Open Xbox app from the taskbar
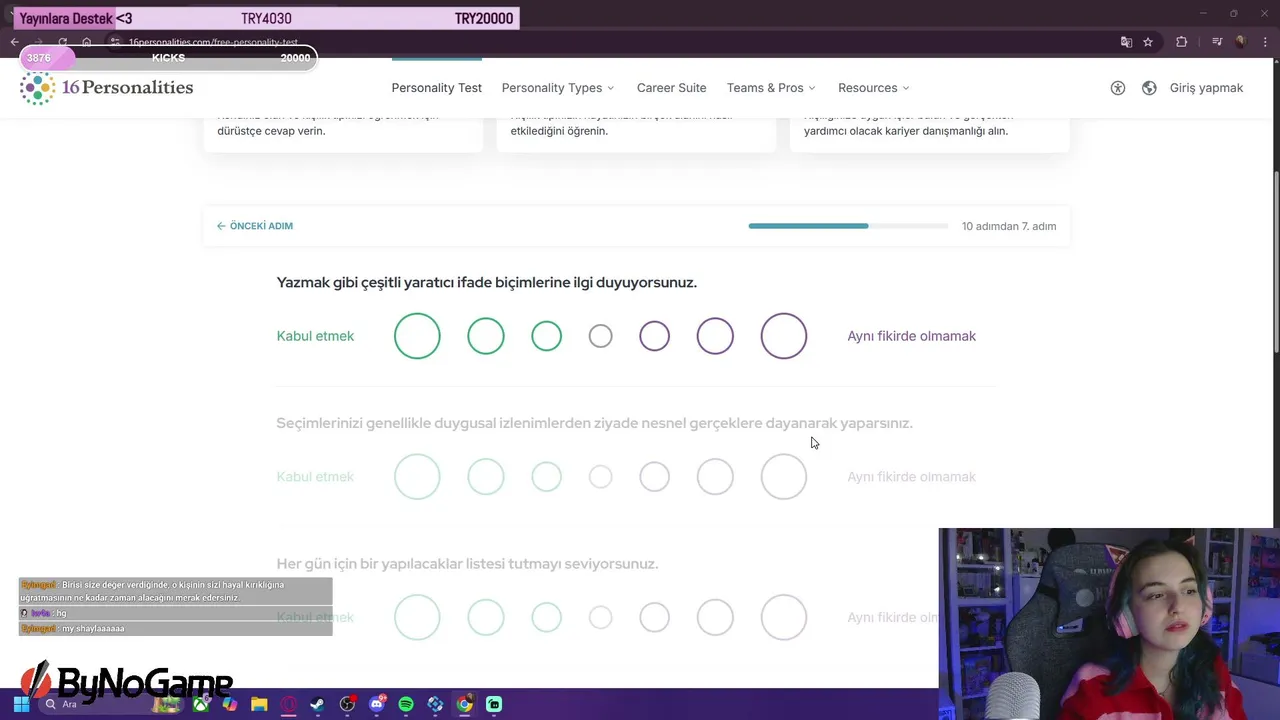The width and height of the screenshot is (1280, 720). [x=201, y=704]
